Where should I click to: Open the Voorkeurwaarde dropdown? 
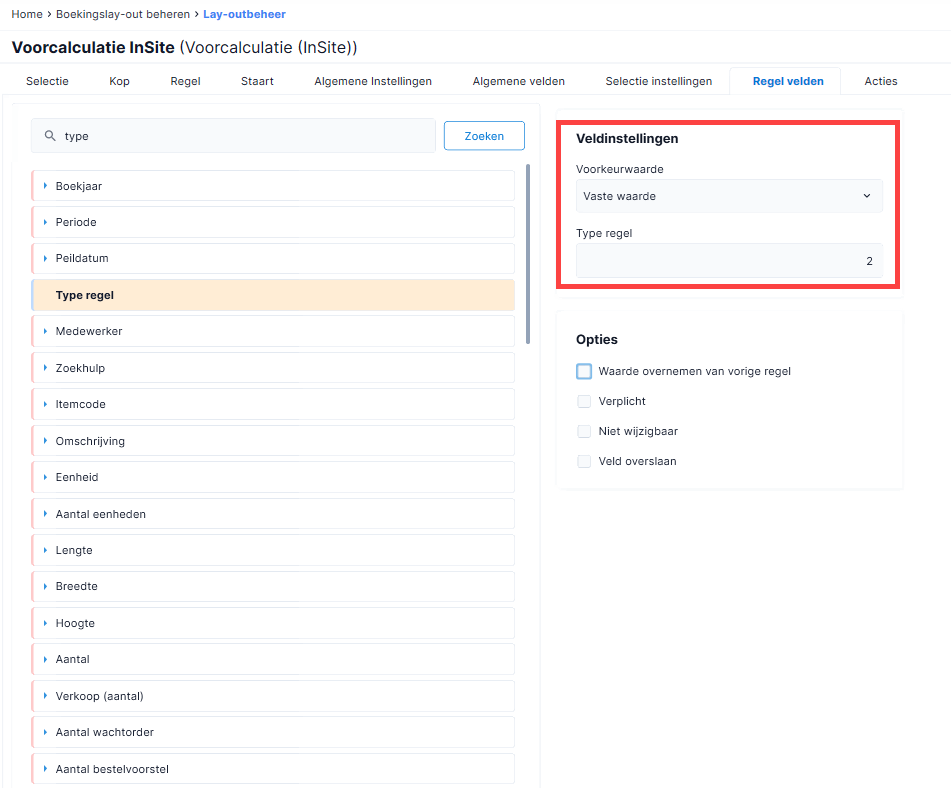point(729,196)
